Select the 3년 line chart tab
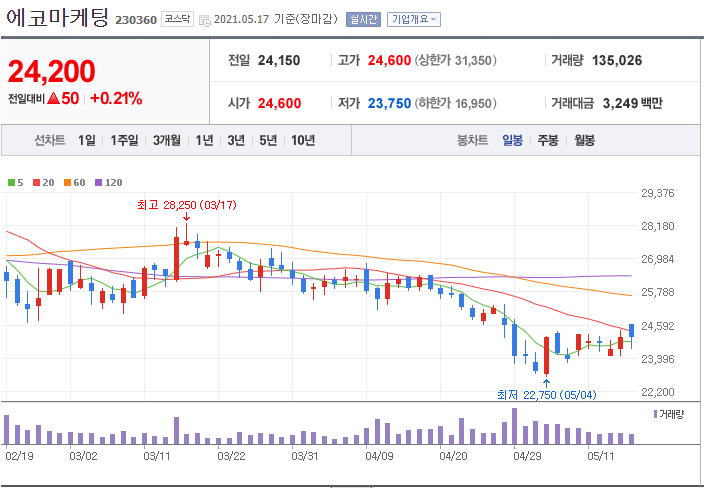 [x=236, y=141]
